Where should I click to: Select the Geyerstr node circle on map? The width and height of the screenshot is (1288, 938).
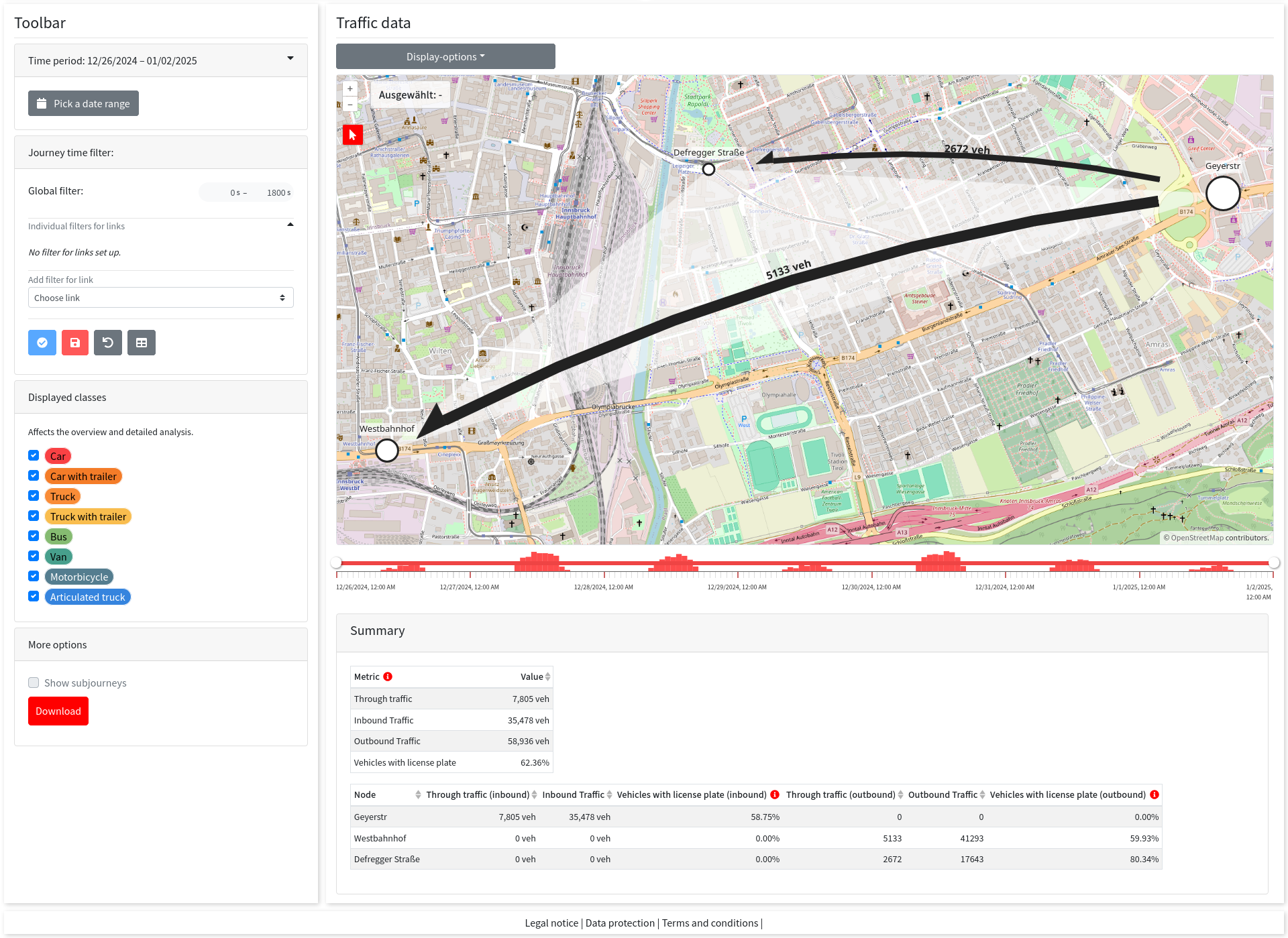coord(1223,193)
